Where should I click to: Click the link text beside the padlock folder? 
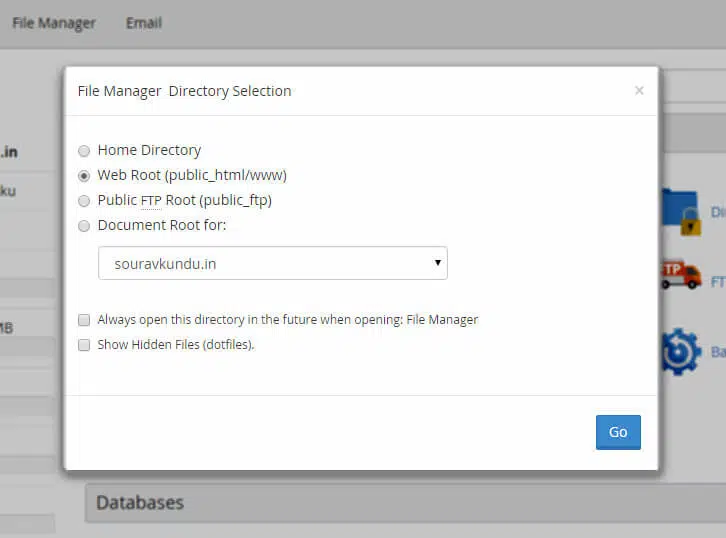pyautogui.click(x=717, y=212)
